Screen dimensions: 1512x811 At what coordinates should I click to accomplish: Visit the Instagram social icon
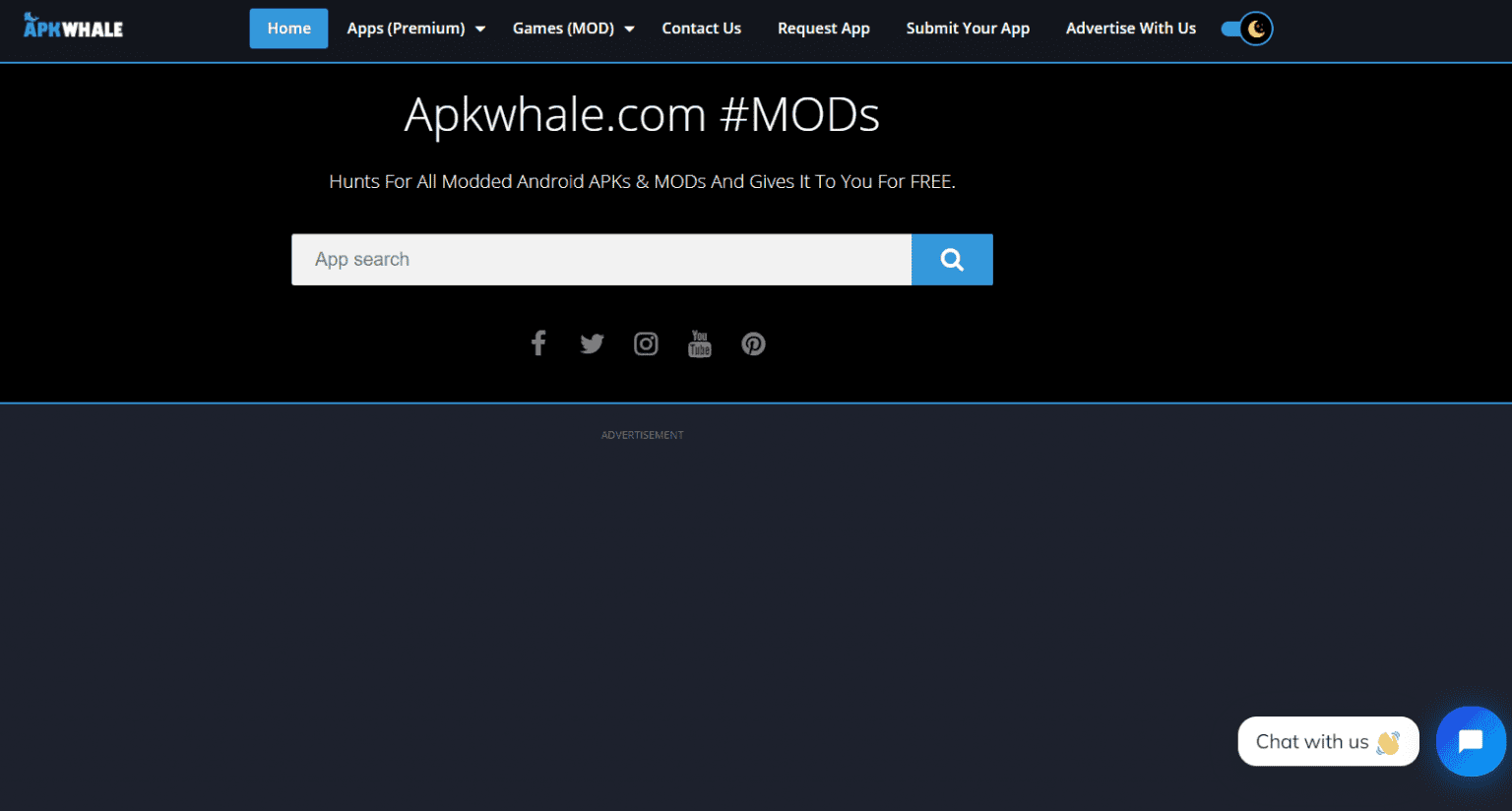646,343
